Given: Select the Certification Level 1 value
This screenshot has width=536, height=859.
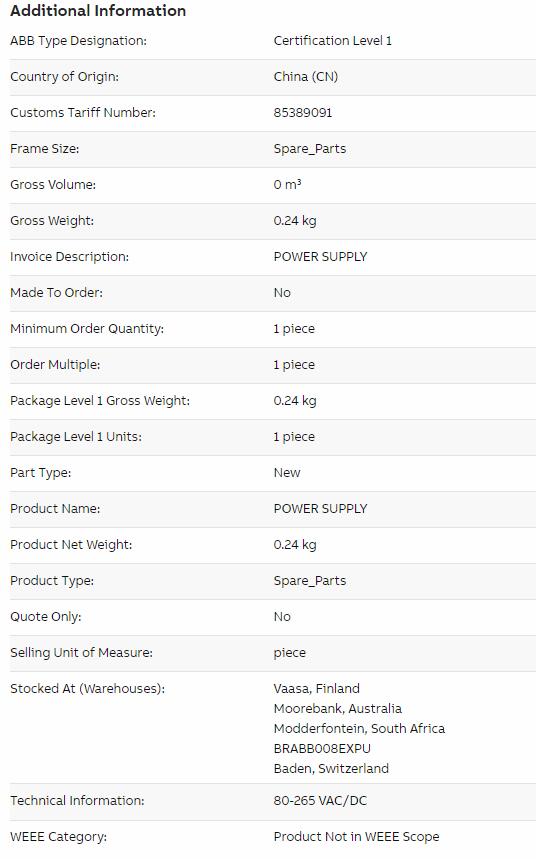Looking at the screenshot, I should [x=333, y=41].
